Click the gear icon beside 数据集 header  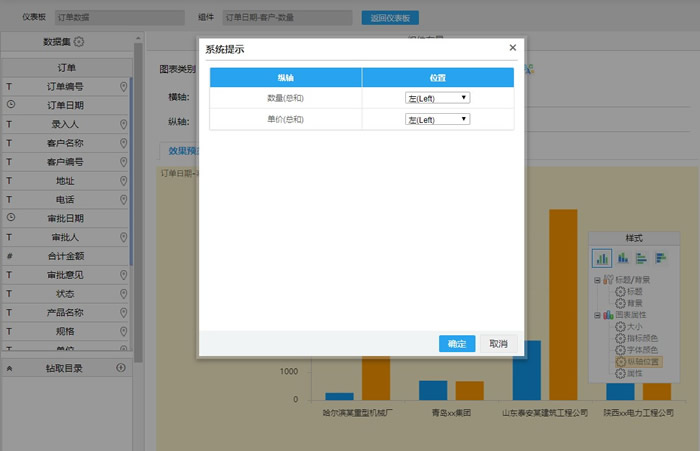[x=79, y=42]
